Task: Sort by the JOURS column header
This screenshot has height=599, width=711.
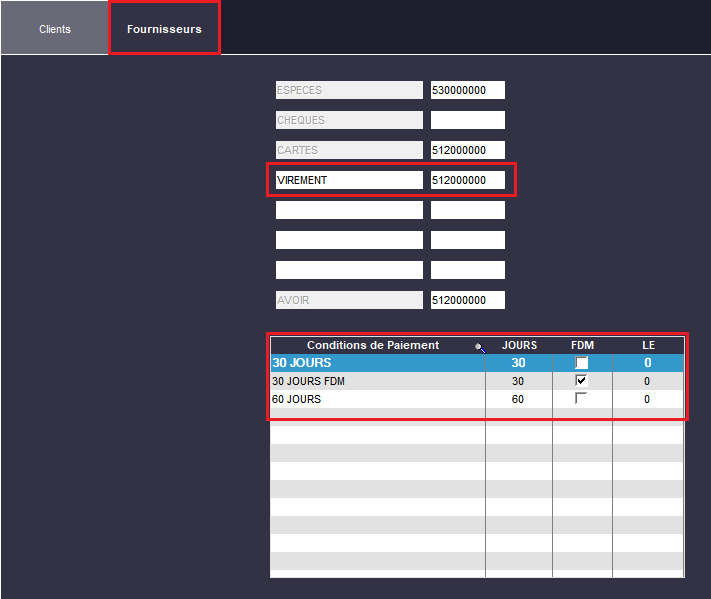Action: tap(519, 345)
